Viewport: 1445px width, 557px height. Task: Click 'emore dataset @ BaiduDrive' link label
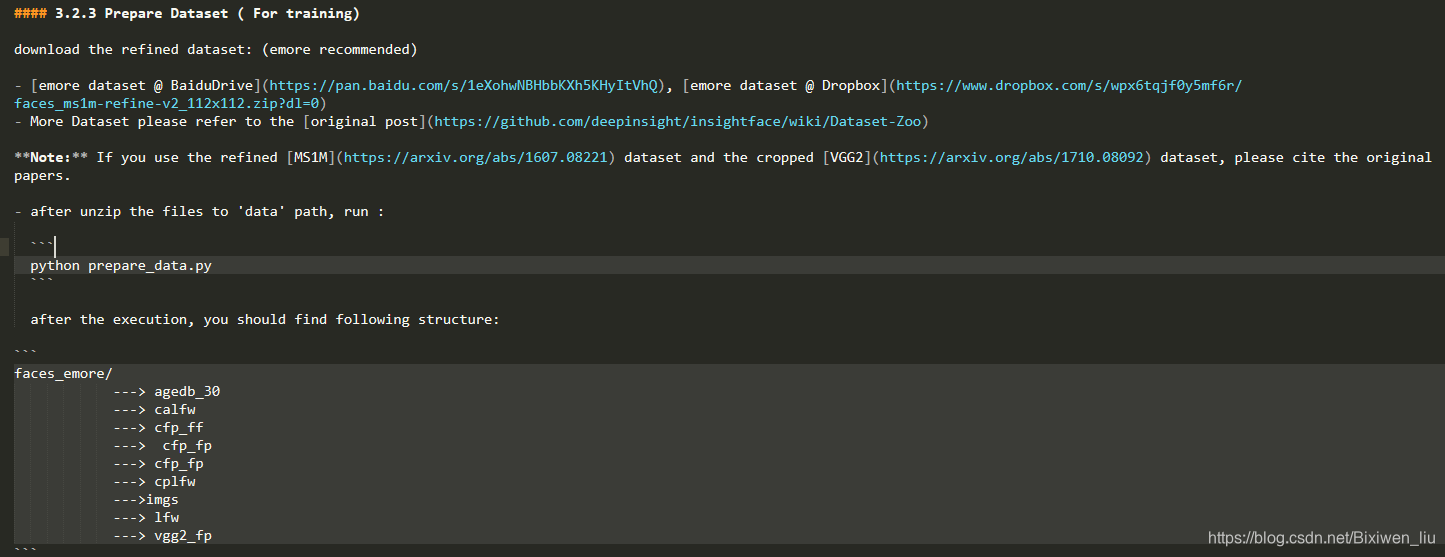point(146,85)
